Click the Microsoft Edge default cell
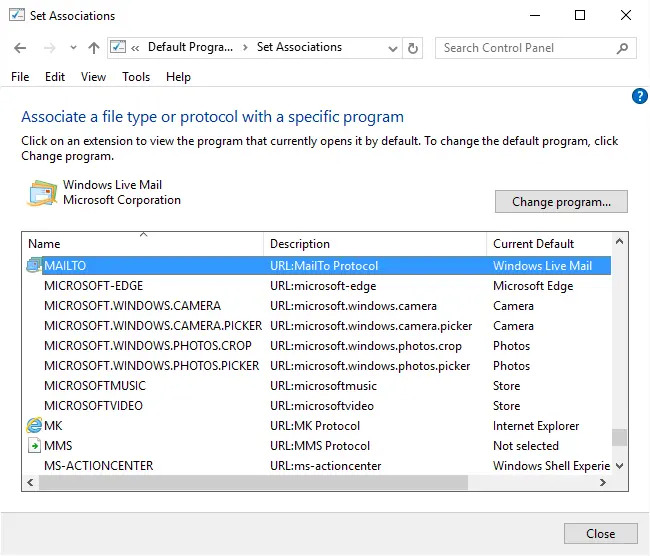This screenshot has width=650, height=556. click(533, 286)
